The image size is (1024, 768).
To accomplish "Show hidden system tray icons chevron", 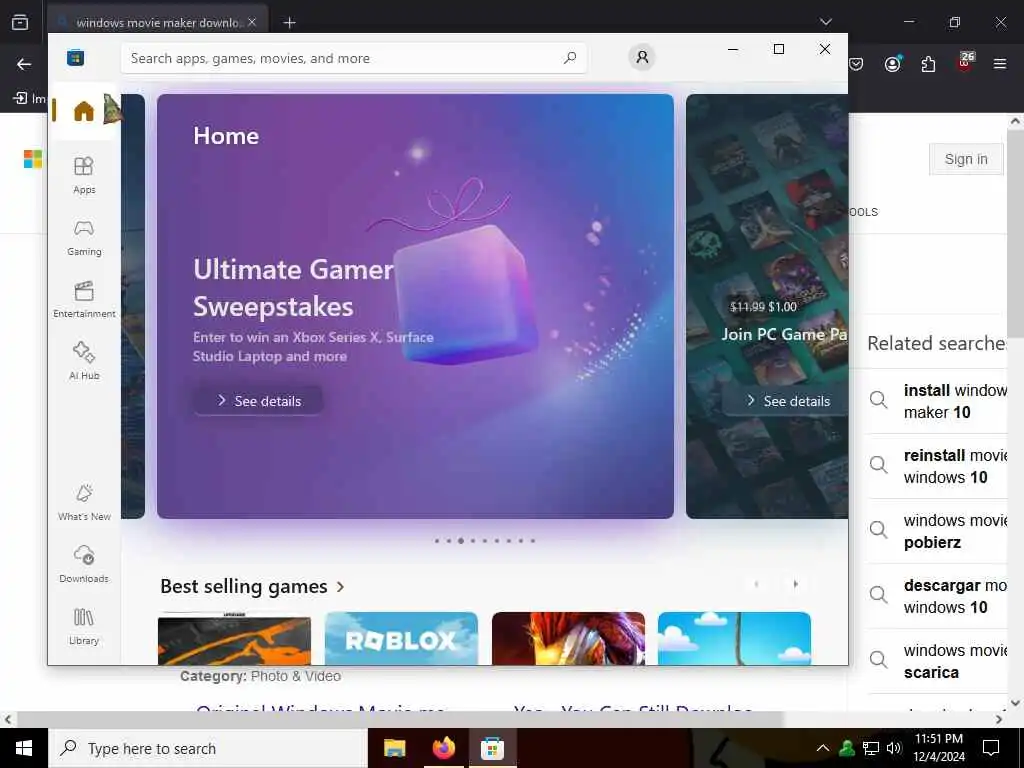I will (823, 748).
